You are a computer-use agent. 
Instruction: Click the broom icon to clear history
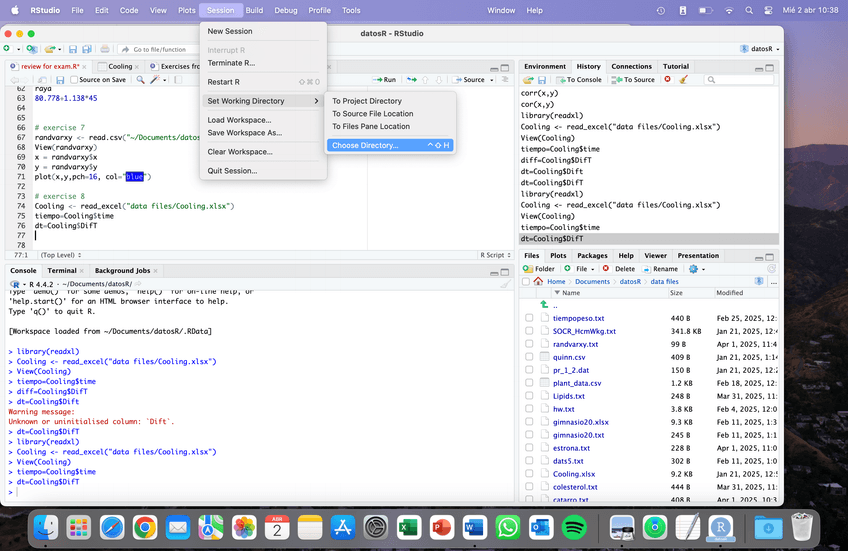683,79
